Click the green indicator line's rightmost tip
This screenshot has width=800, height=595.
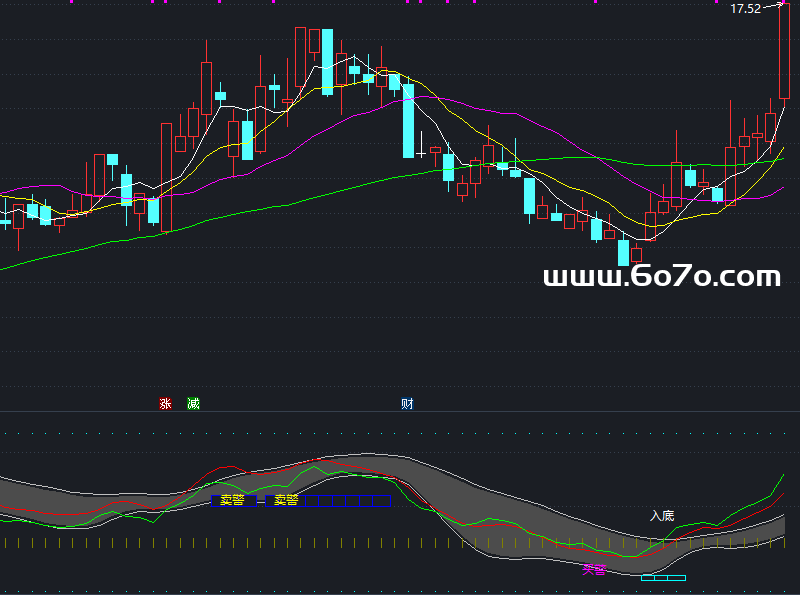point(781,473)
